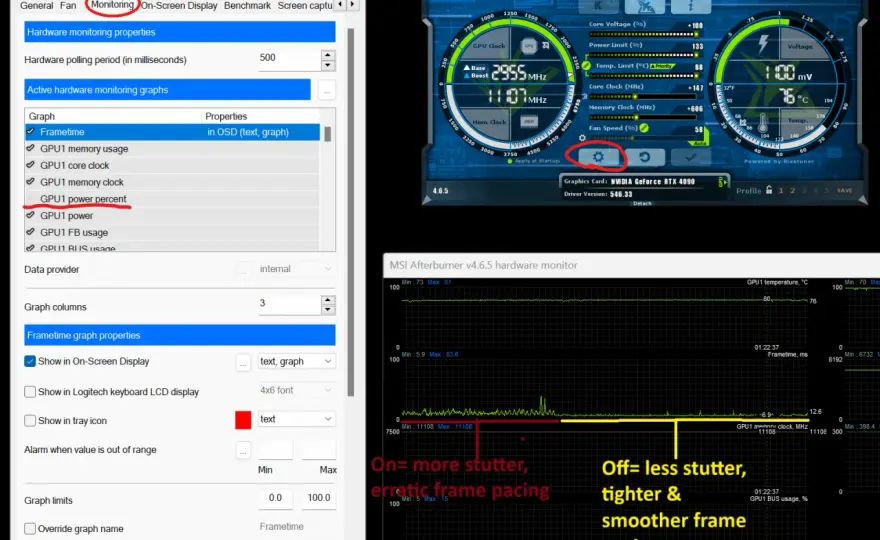Click the '...' button beside Active hardware monitoring graphs
Image resolution: width=880 pixels, height=540 pixels.
(327, 90)
